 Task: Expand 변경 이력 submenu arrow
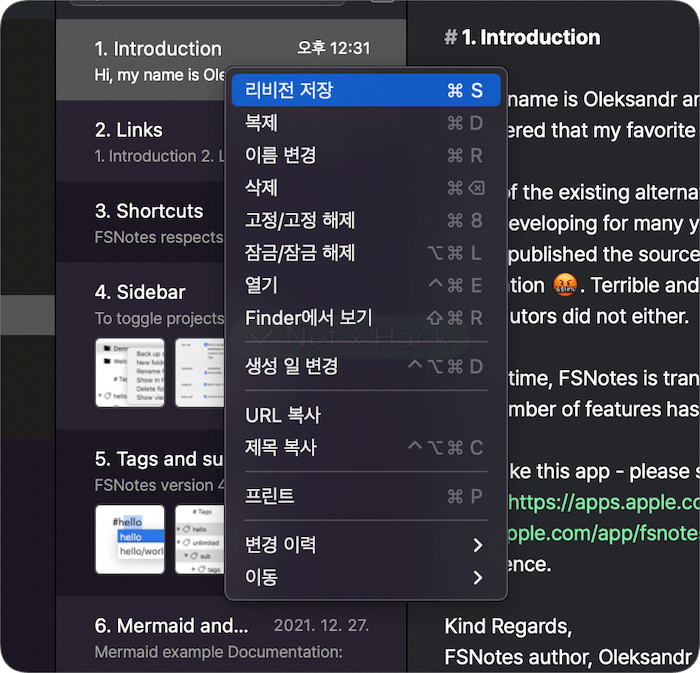pos(478,545)
